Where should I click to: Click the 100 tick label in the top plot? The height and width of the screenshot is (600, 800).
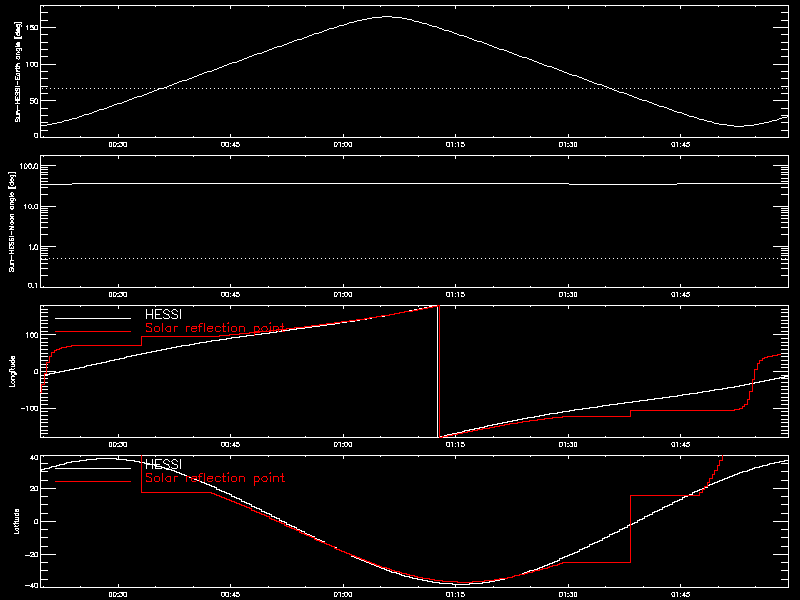32,64
